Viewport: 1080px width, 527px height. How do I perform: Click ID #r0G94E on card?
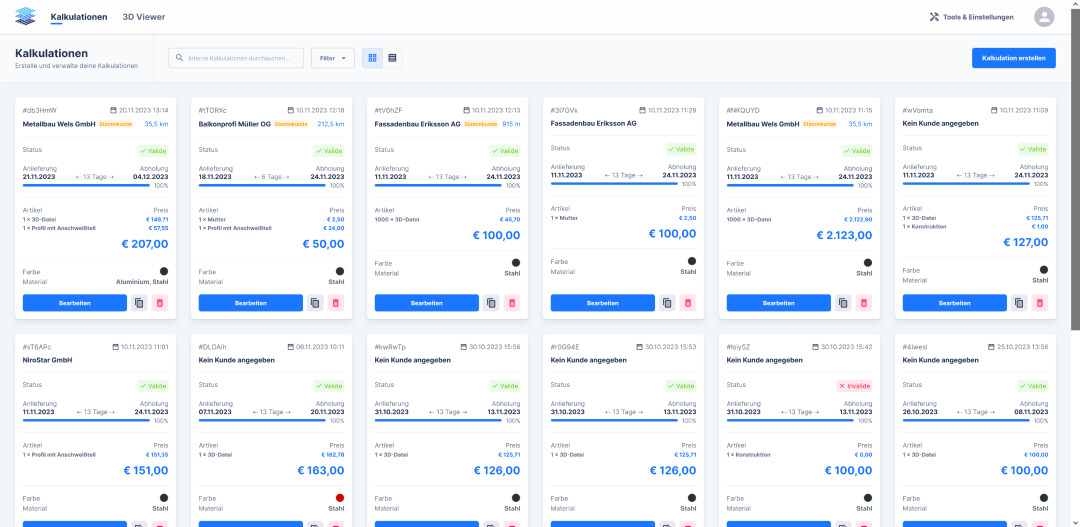point(565,347)
